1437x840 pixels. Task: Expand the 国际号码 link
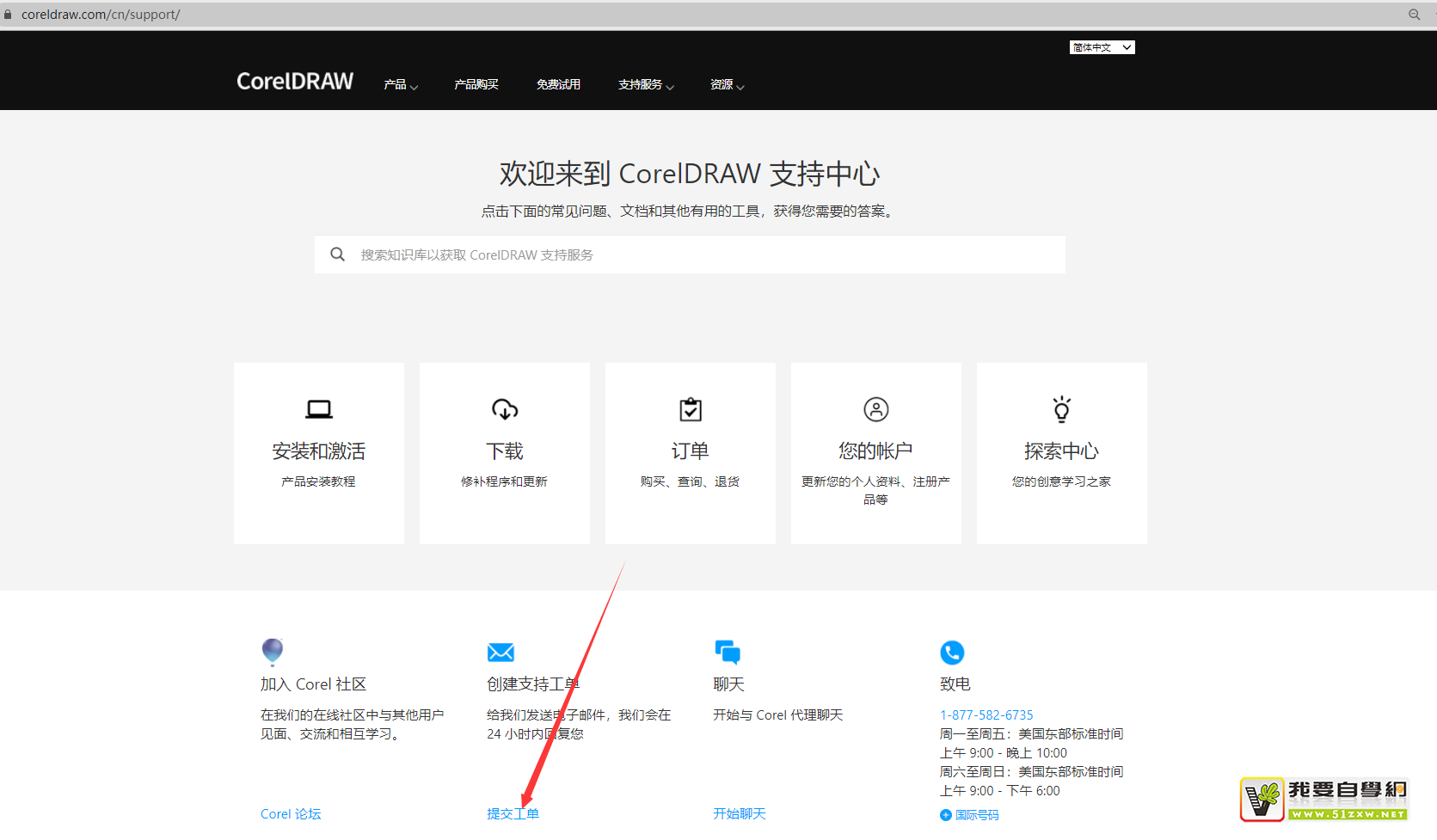[x=977, y=815]
